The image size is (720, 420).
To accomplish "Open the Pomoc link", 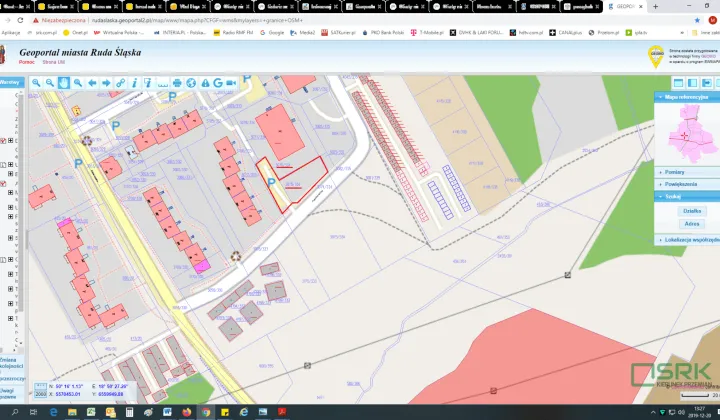I will [27, 62].
